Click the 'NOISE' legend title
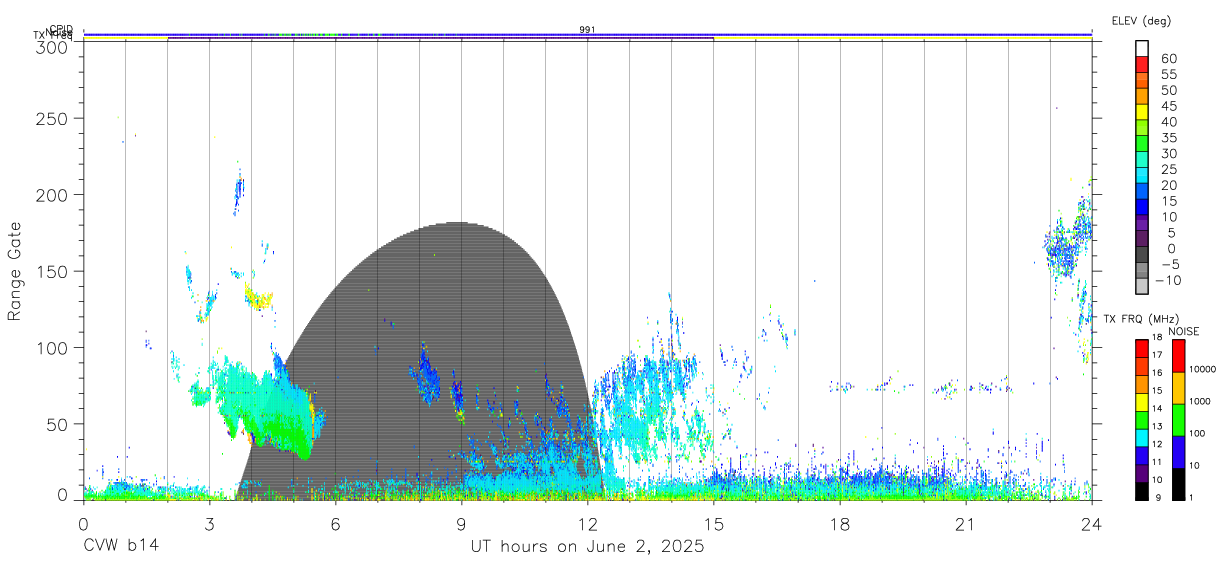 [1183, 330]
